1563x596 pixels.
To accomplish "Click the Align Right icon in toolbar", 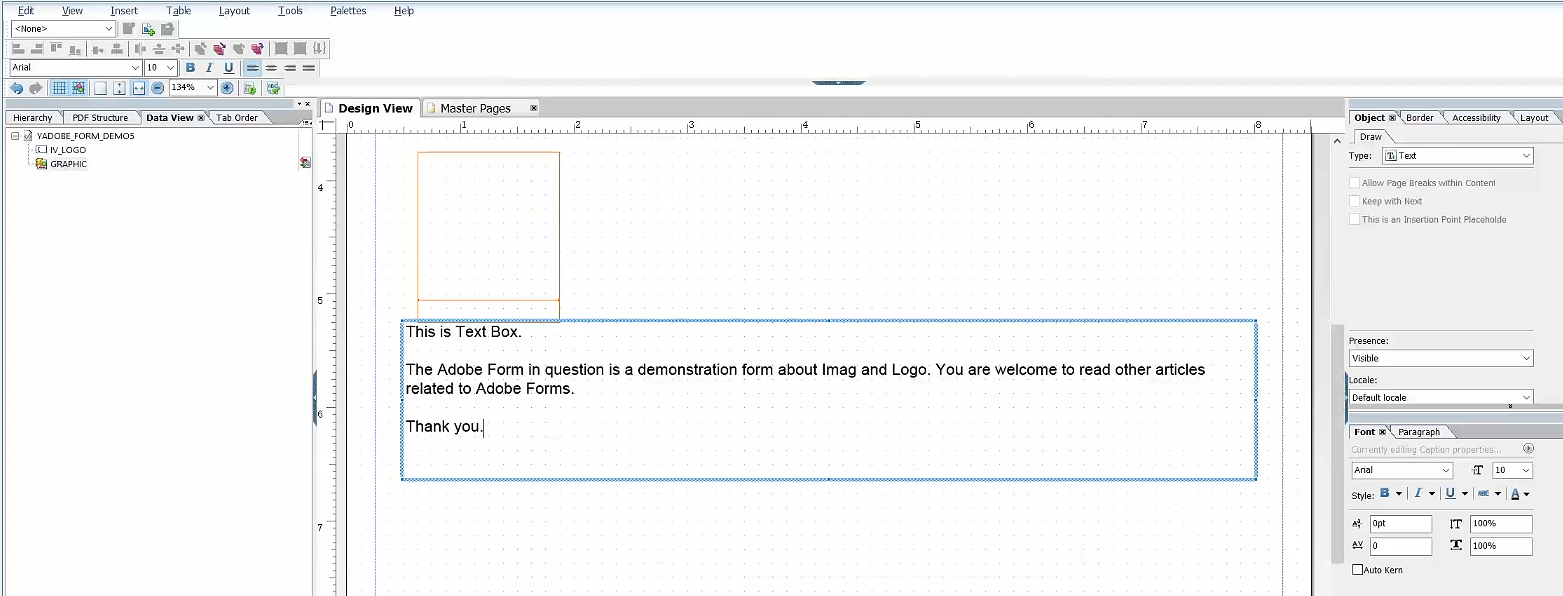I will click(290, 68).
